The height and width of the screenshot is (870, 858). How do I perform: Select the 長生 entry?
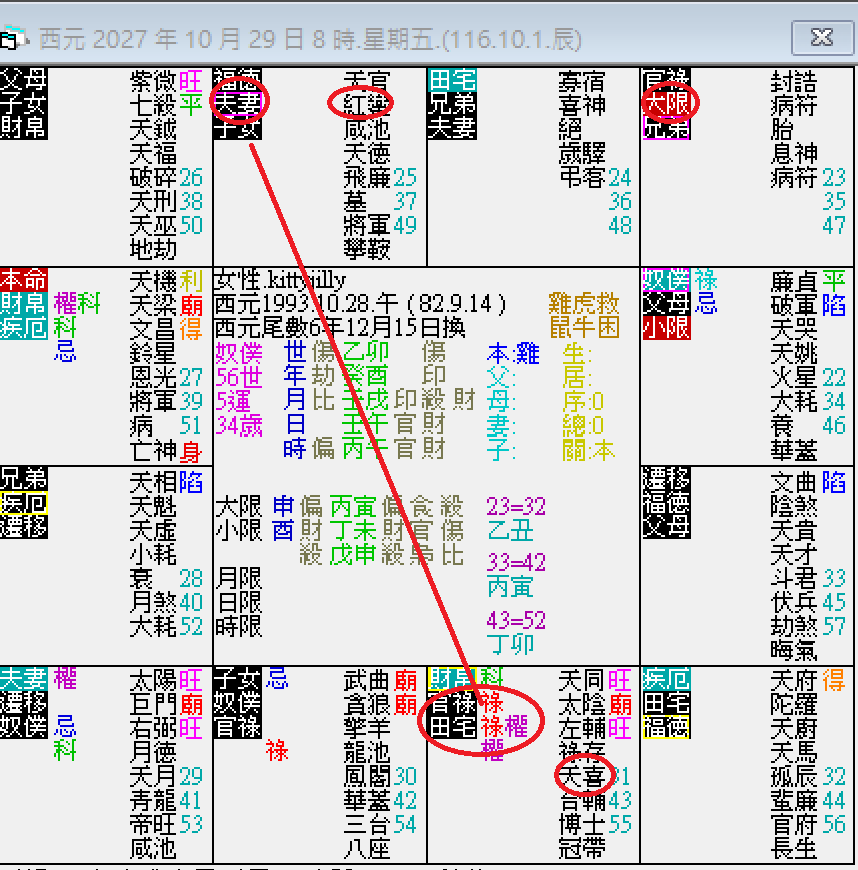click(x=794, y=849)
